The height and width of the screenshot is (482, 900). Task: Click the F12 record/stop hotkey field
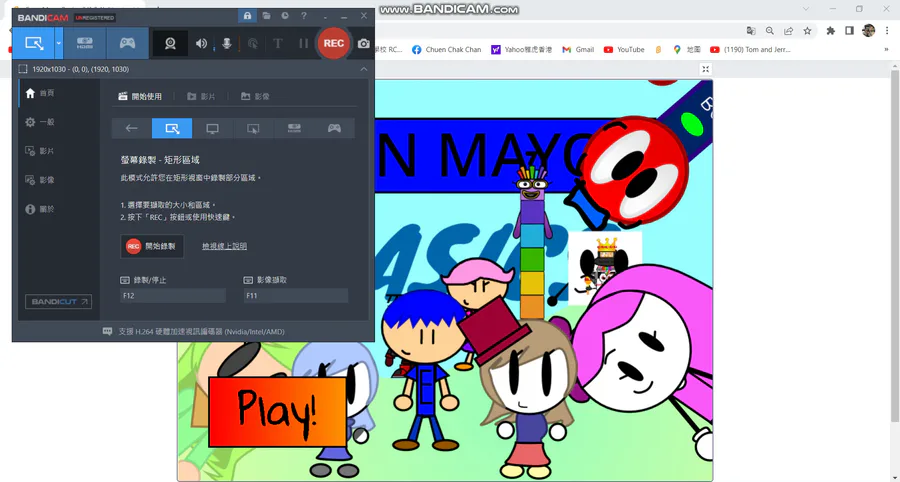tap(173, 296)
